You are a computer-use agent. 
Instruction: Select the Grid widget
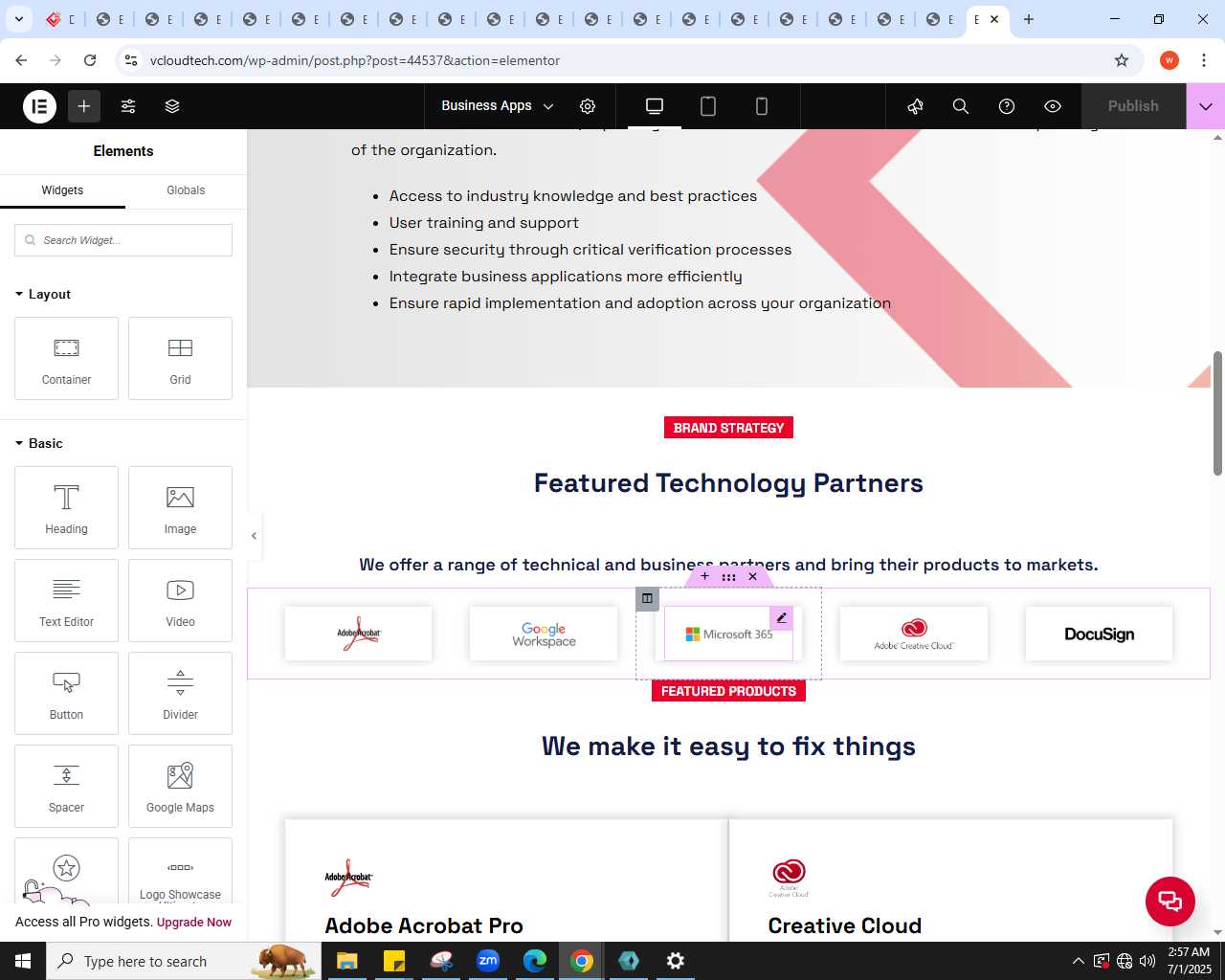[x=180, y=358]
